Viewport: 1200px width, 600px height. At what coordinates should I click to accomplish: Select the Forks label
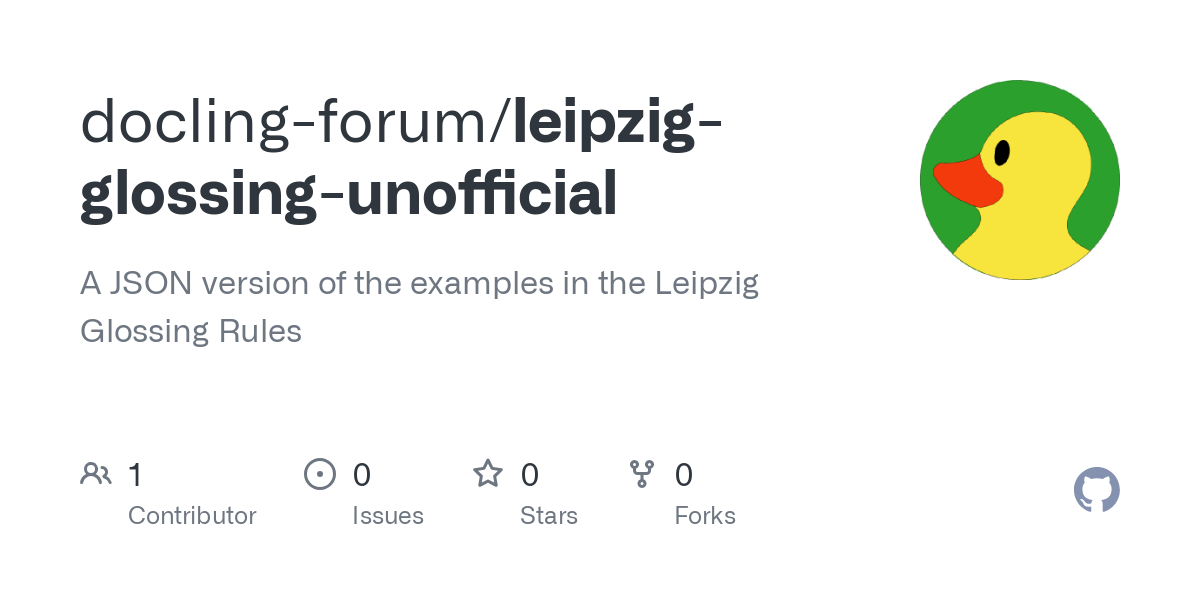[705, 516]
